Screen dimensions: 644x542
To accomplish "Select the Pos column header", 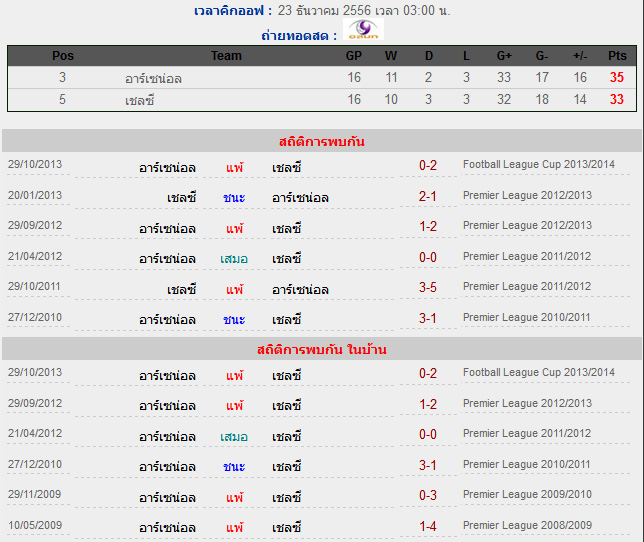I will click(x=63, y=56).
